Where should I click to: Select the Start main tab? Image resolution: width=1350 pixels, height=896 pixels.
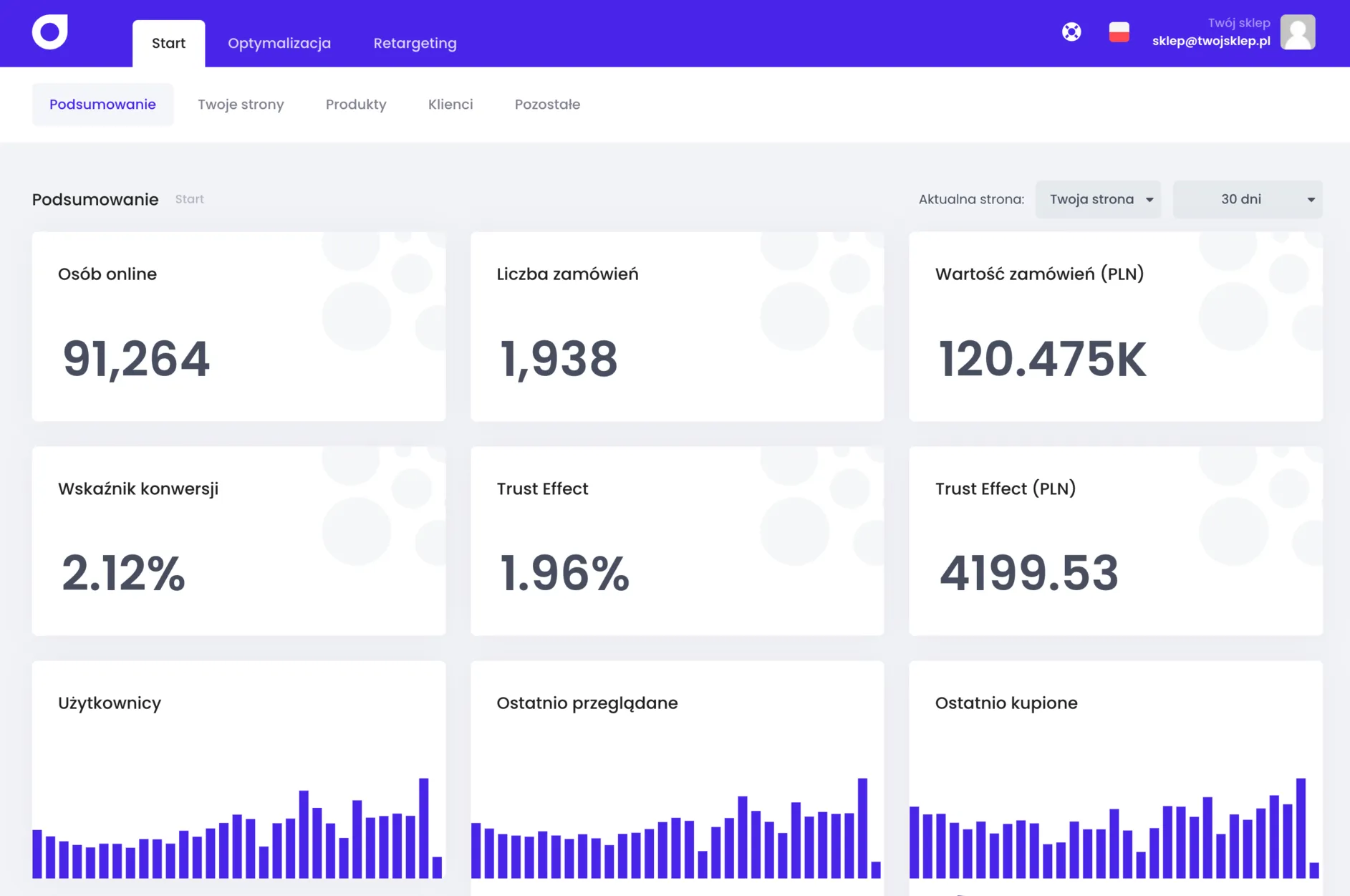pyautogui.click(x=168, y=43)
